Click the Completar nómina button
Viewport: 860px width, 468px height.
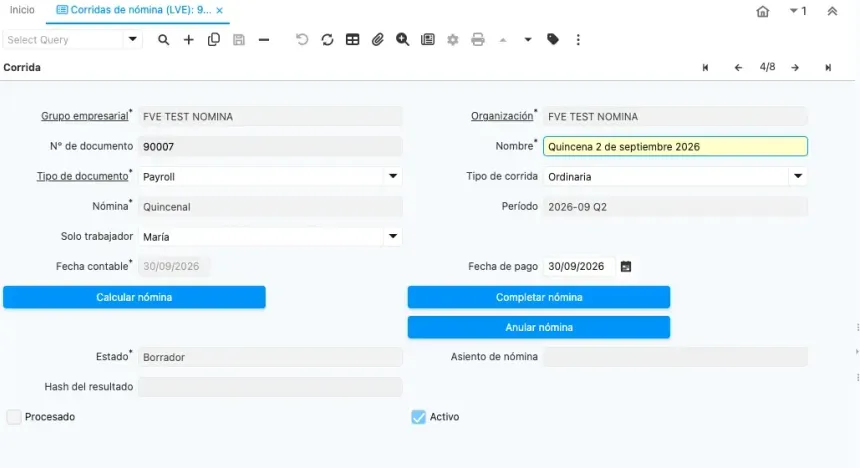pyautogui.click(x=539, y=297)
